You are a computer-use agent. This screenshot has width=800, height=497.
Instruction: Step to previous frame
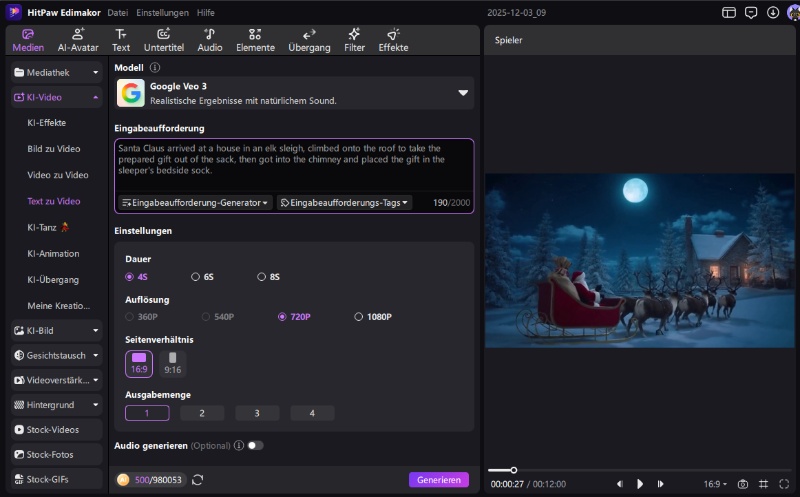point(619,484)
